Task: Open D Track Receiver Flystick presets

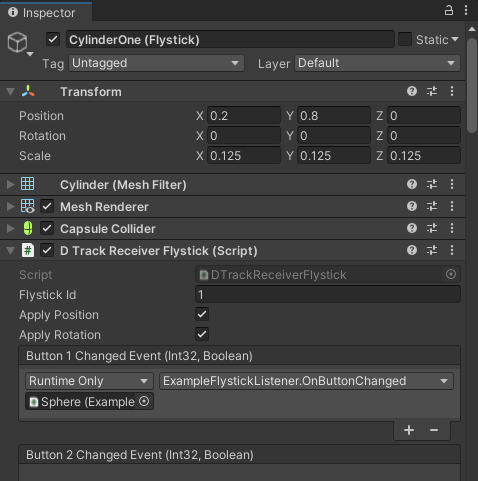Action: [x=432, y=250]
